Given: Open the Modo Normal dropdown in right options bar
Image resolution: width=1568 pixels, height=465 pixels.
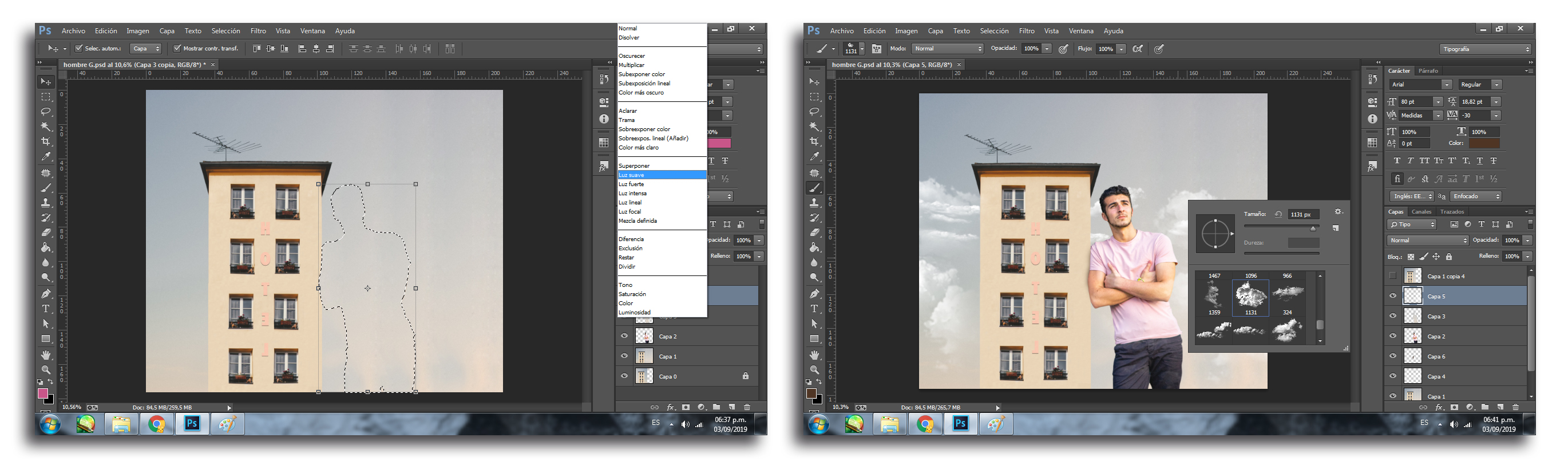Looking at the screenshot, I should tap(947, 49).
